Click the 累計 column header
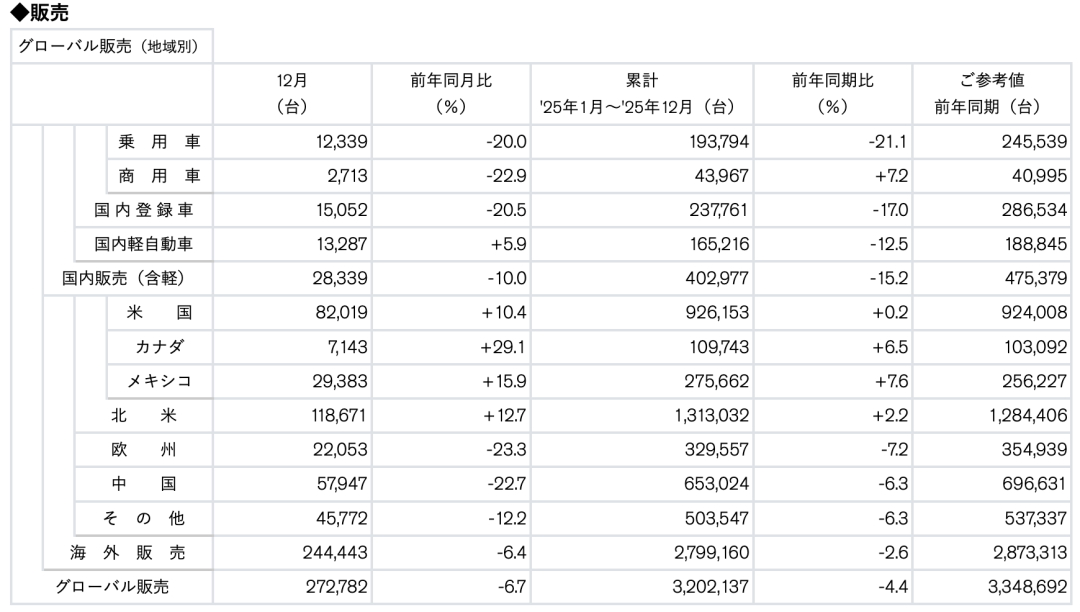The height and width of the screenshot is (612, 1080). (x=640, y=91)
